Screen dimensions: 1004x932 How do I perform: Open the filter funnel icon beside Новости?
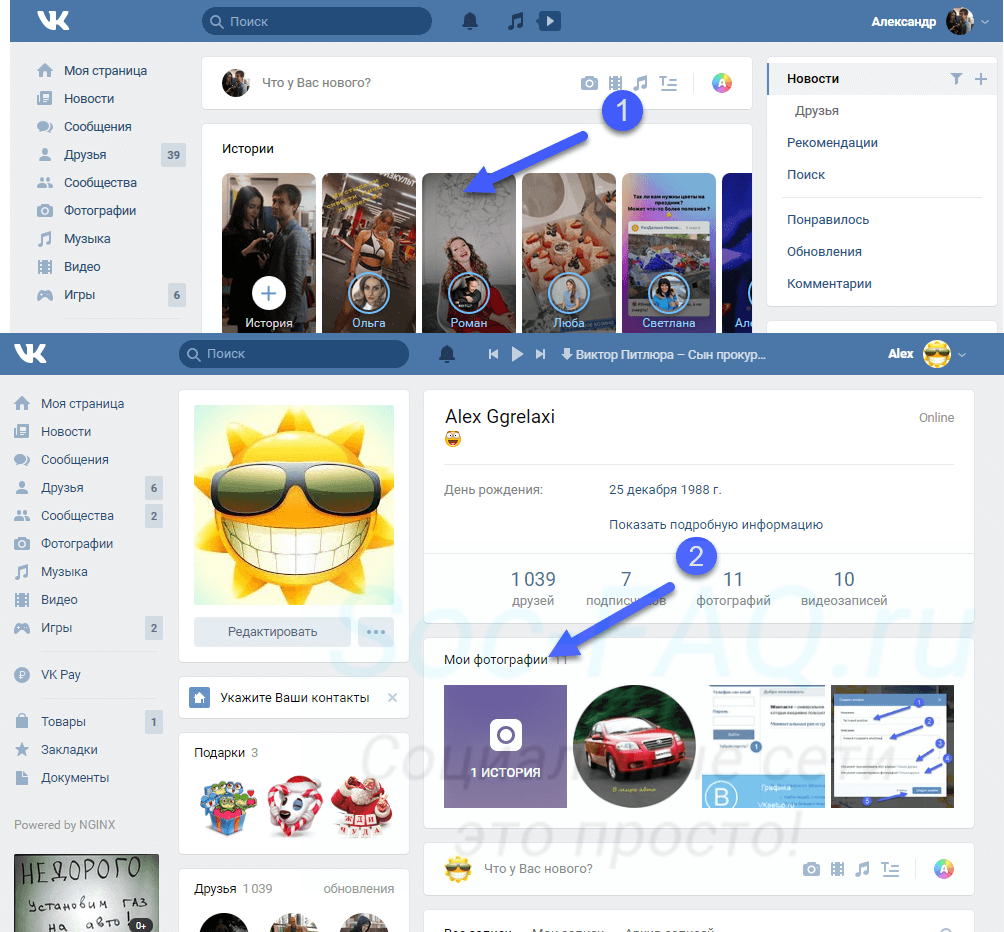pos(956,79)
